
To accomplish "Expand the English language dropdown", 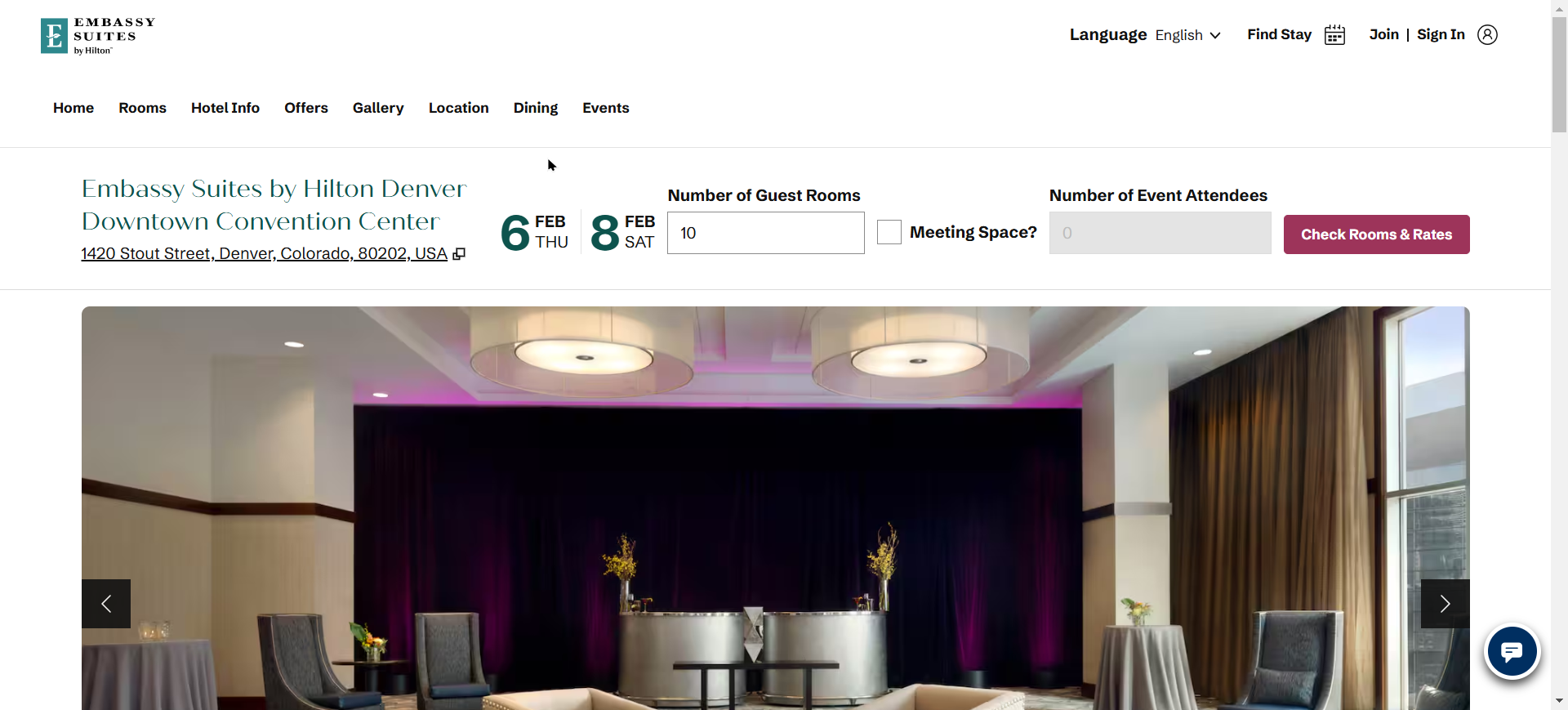I will click(x=1187, y=35).
